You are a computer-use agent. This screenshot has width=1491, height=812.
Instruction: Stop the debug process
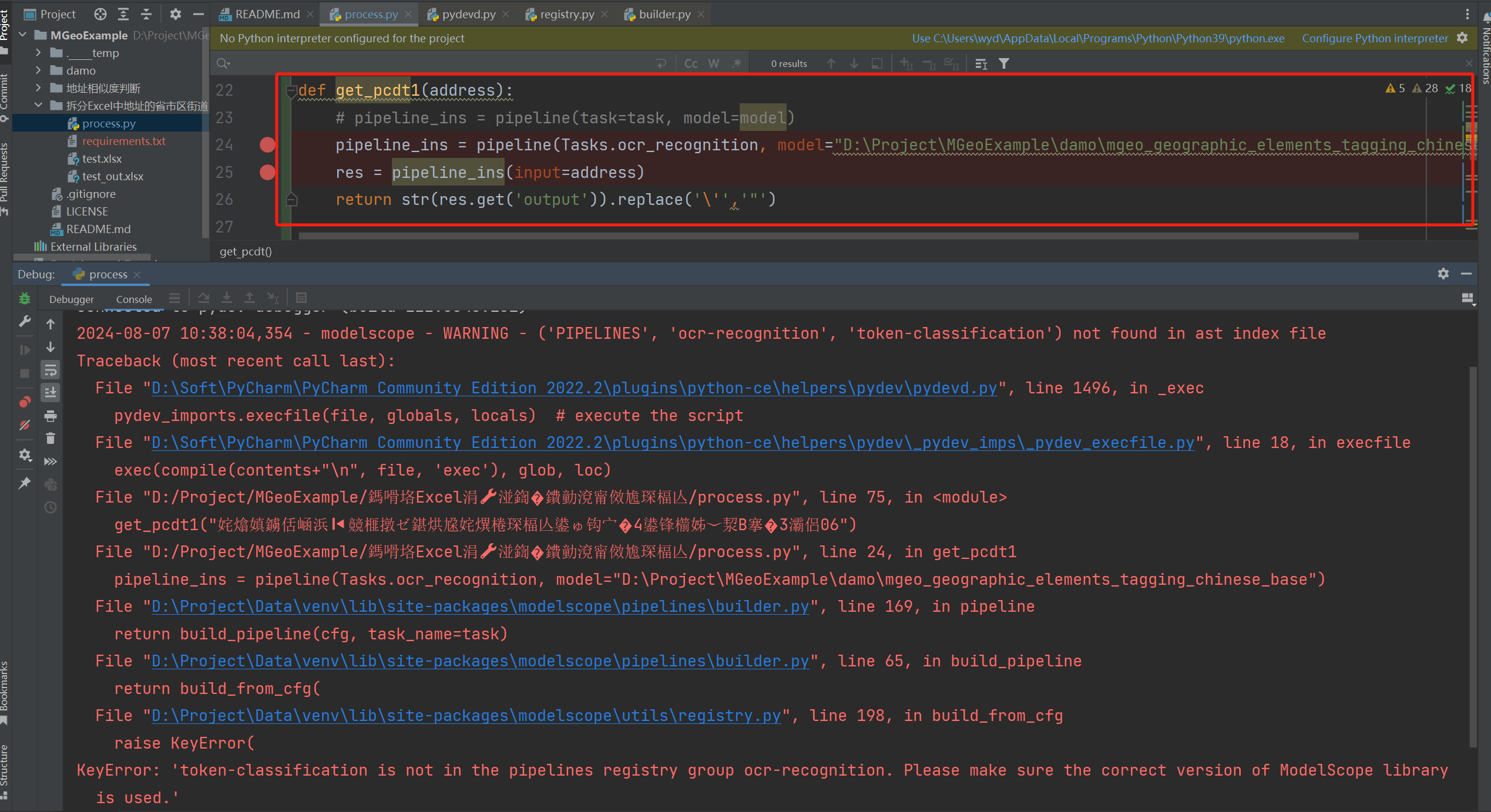(25, 373)
